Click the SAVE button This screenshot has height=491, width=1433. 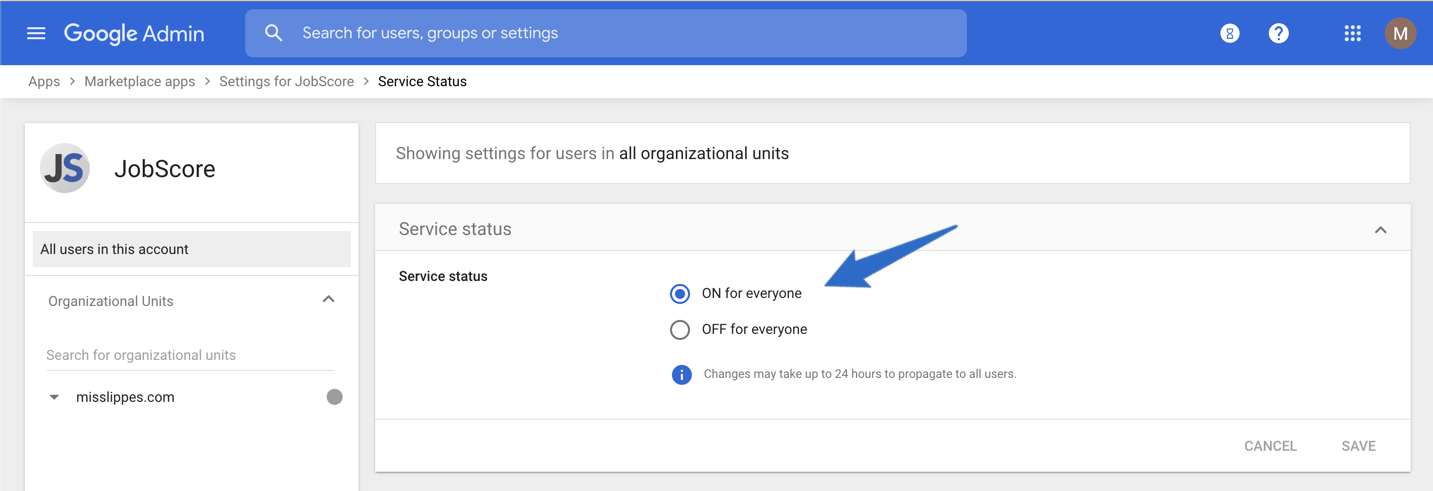(1359, 446)
